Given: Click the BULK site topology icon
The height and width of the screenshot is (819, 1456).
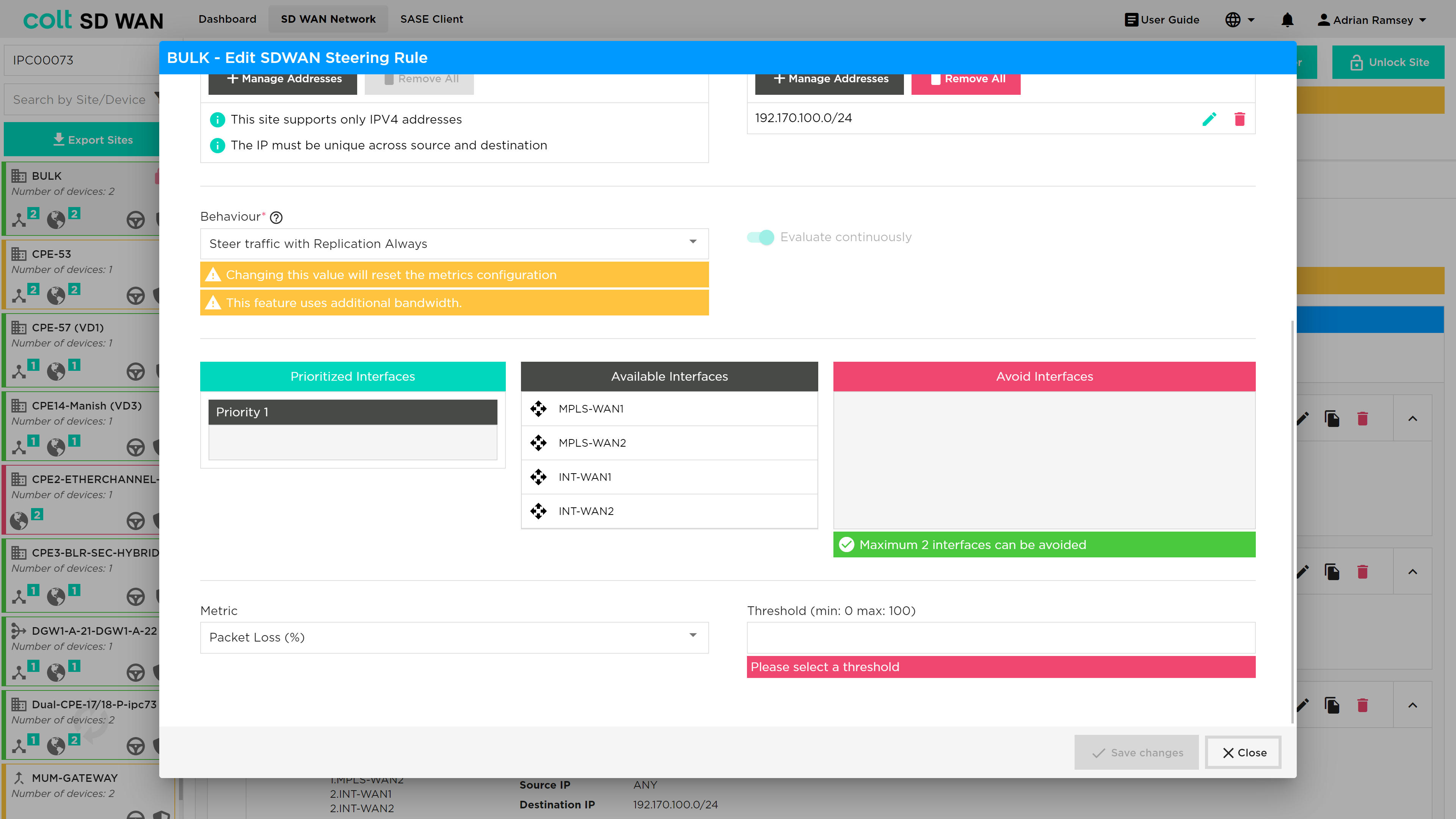Looking at the screenshot, I should [19, 219].
